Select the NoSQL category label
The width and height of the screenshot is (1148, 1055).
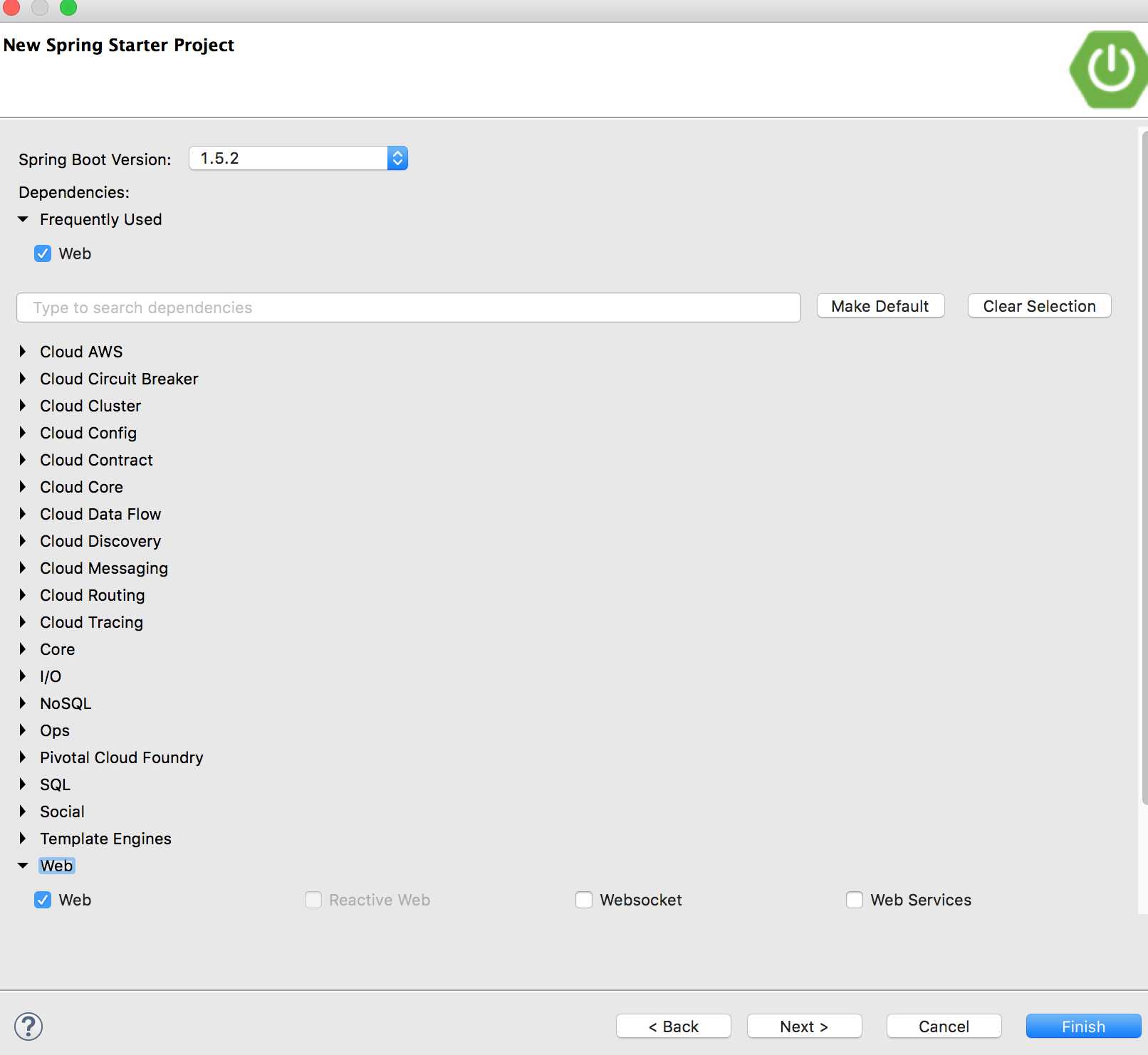(x=66, y=703)
